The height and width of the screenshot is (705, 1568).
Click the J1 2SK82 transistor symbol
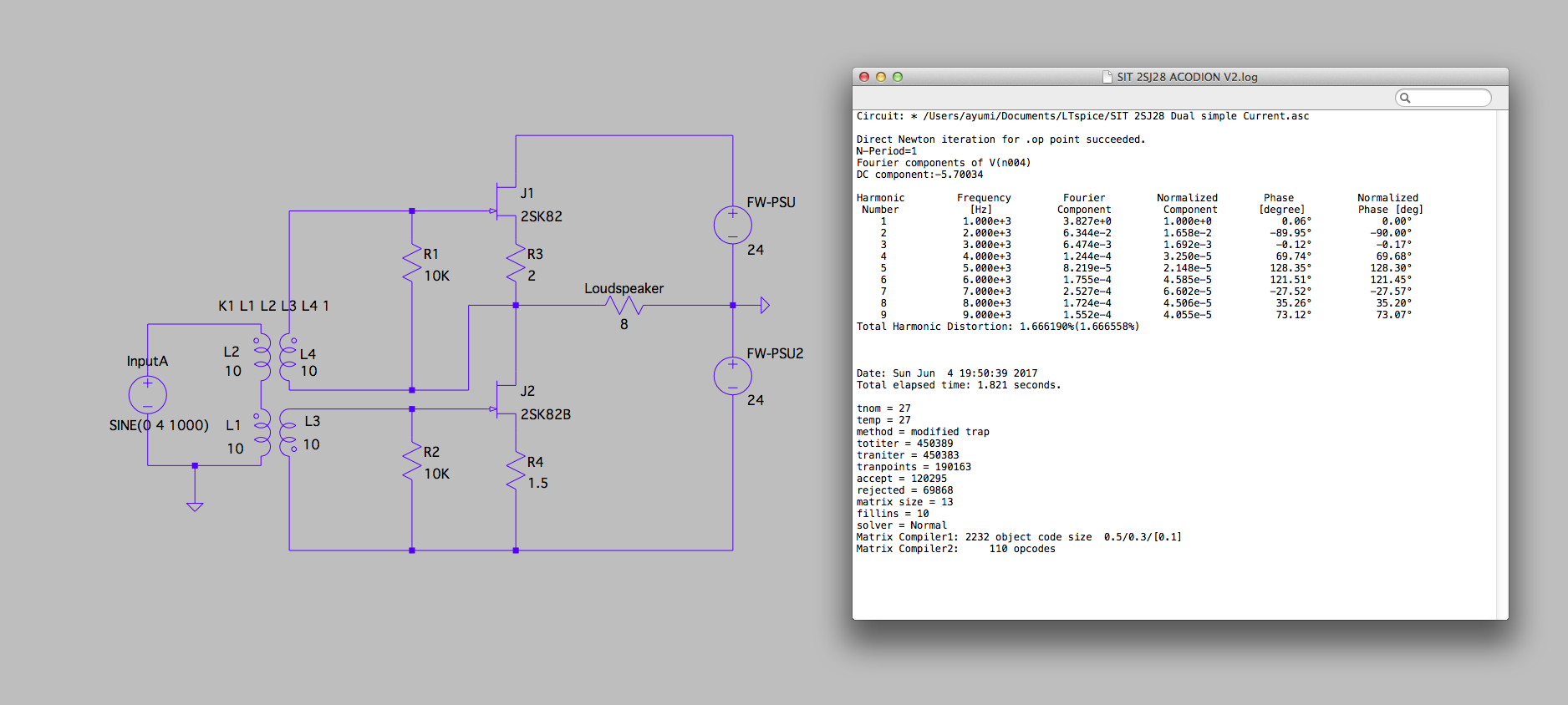pyautogui.click(x=504, y=202)
